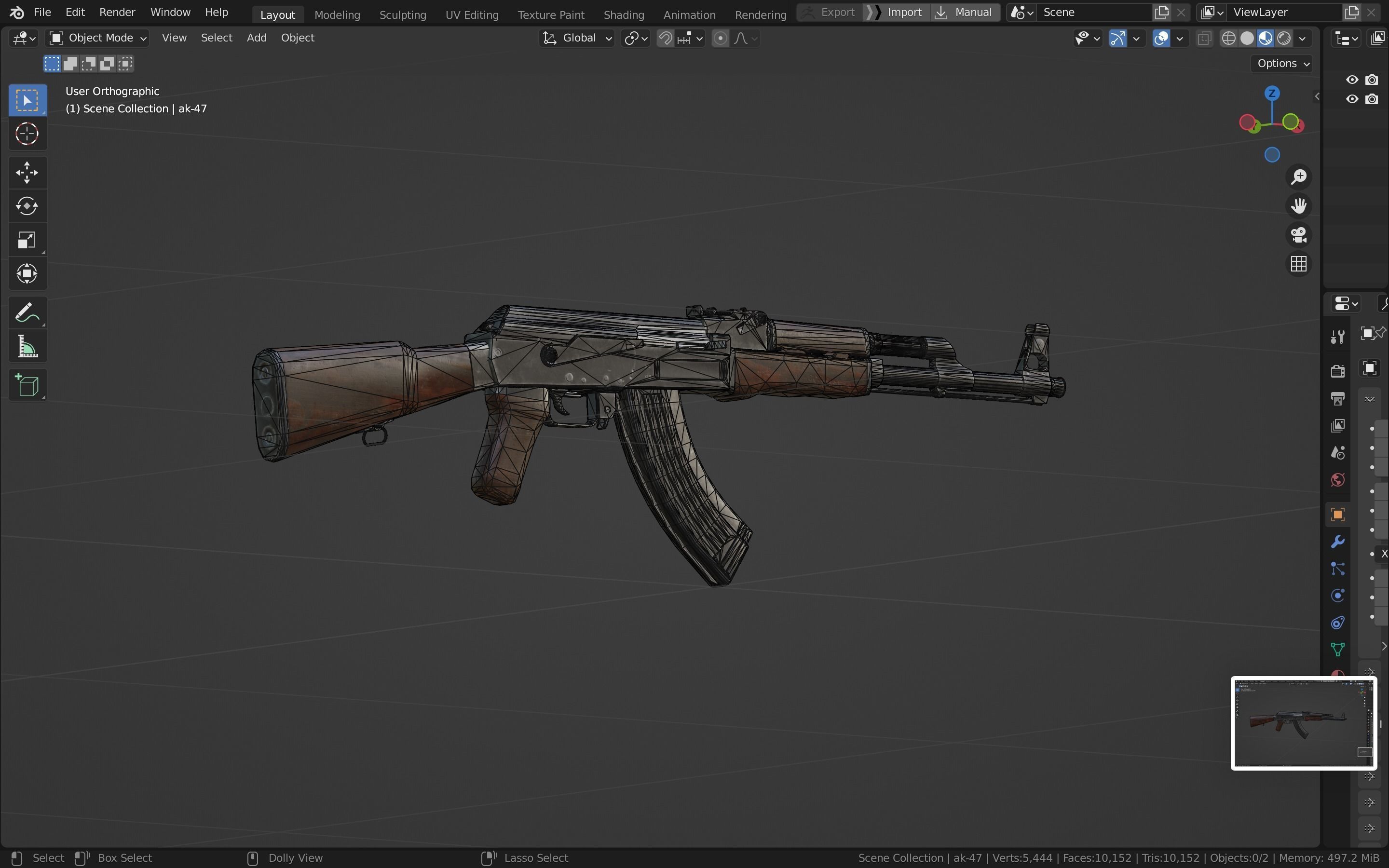Click the Import button
1389x868 pixels.
(897, 12)
